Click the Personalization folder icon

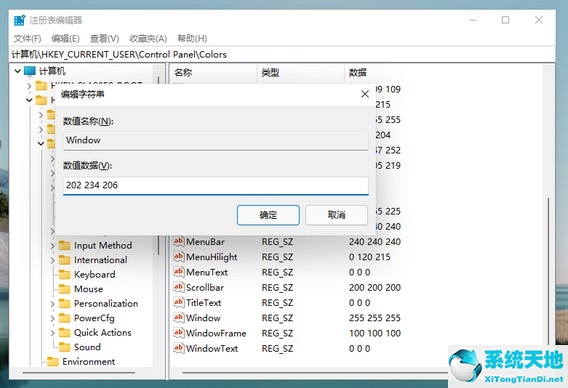pos(64,303)
